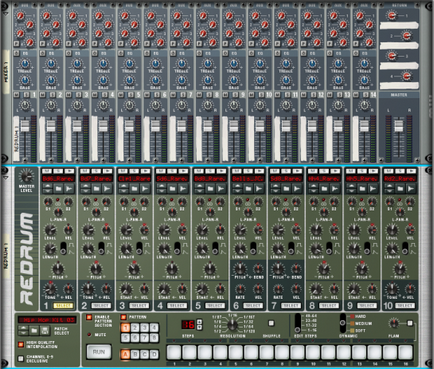The image size is (434, 369).
Task: Increase the Steps count with up arrow
Action: click(x=199, y=322)
